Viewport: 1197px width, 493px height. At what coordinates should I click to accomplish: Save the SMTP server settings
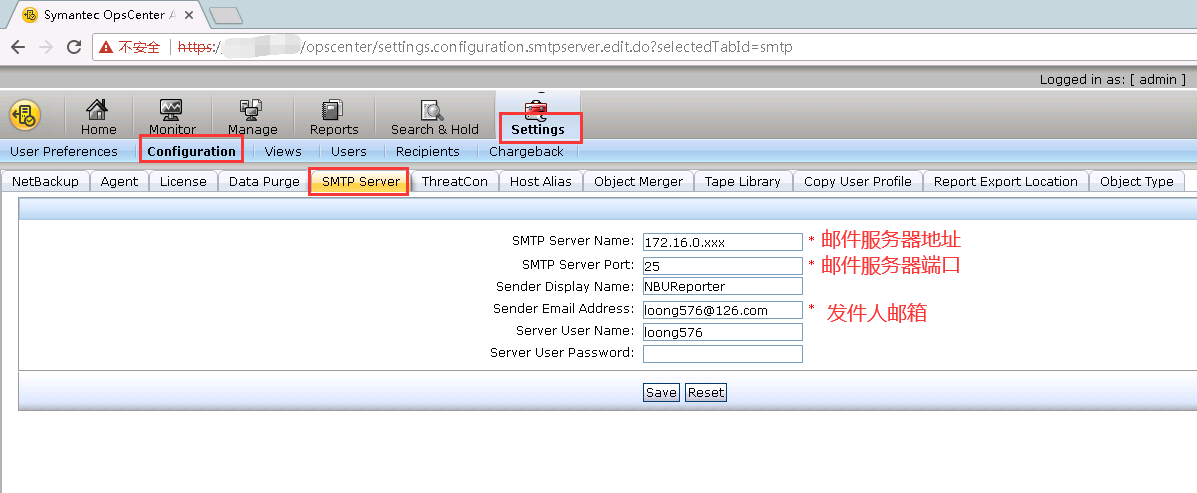[661, 392]
